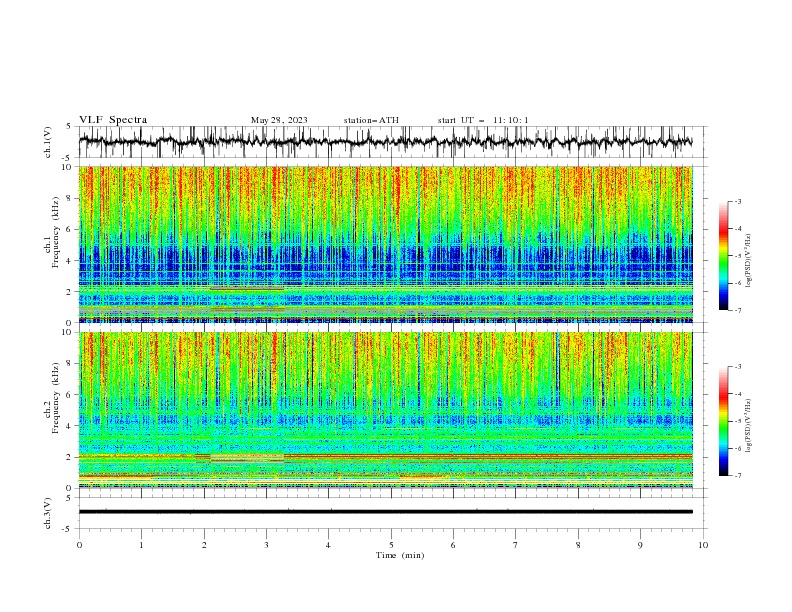This screenshot has height=612, width=792.
Task: Click the "8" kHz tick on ch.2 spectrogram axis
Action: 71,364
